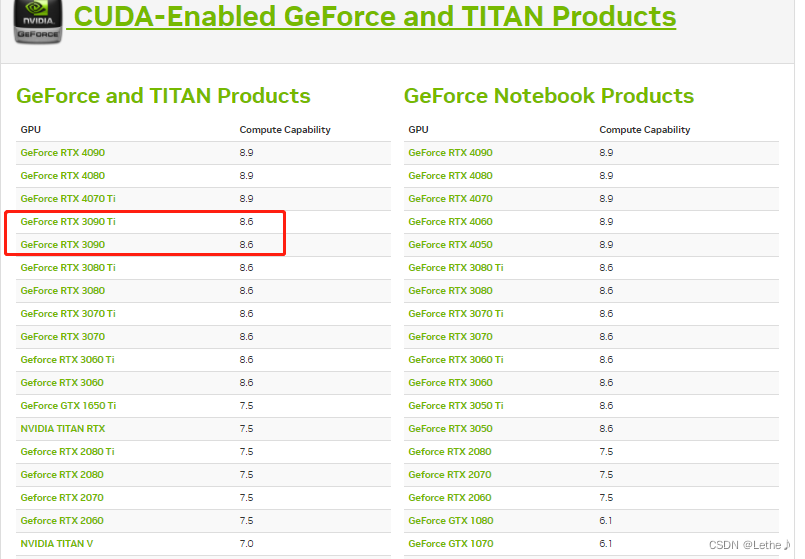Open GeForce RTX 3050 Ti notebook link

(x=456, y=406)
